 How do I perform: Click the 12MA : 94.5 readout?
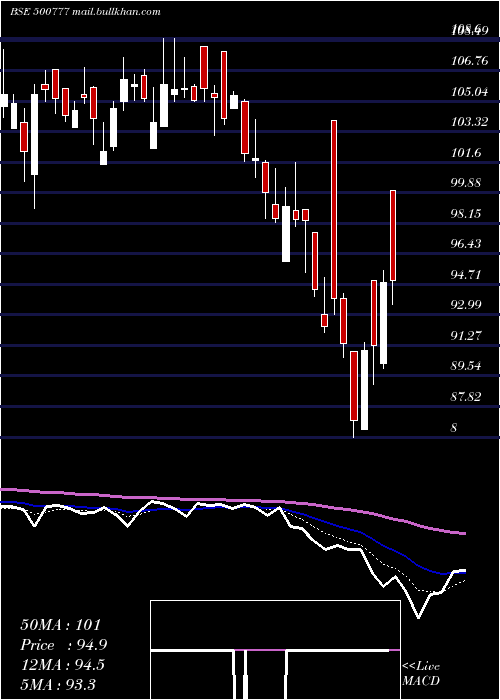tap(62, 664)
